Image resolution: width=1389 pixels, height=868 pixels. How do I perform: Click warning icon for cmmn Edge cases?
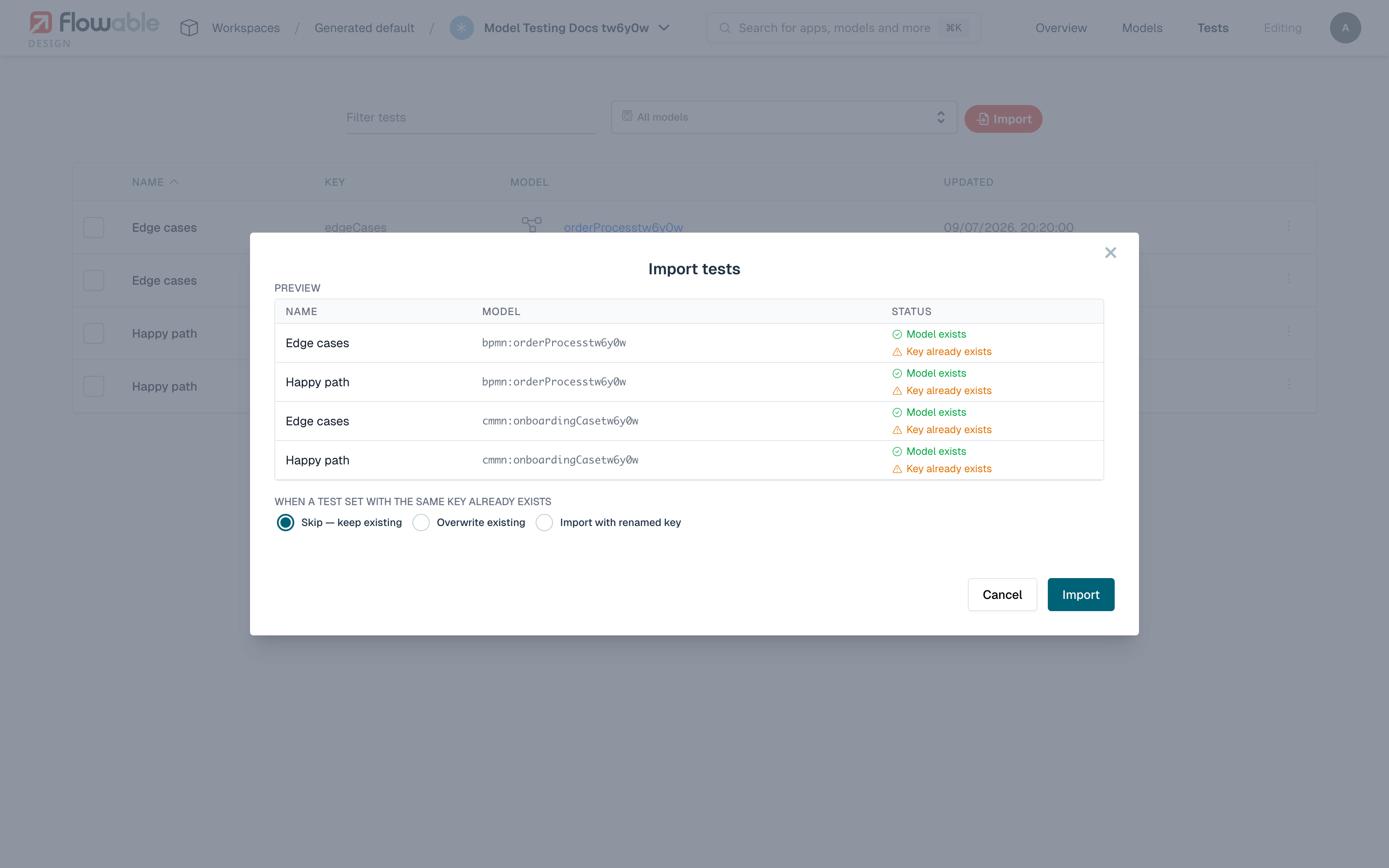pos(896,429)
